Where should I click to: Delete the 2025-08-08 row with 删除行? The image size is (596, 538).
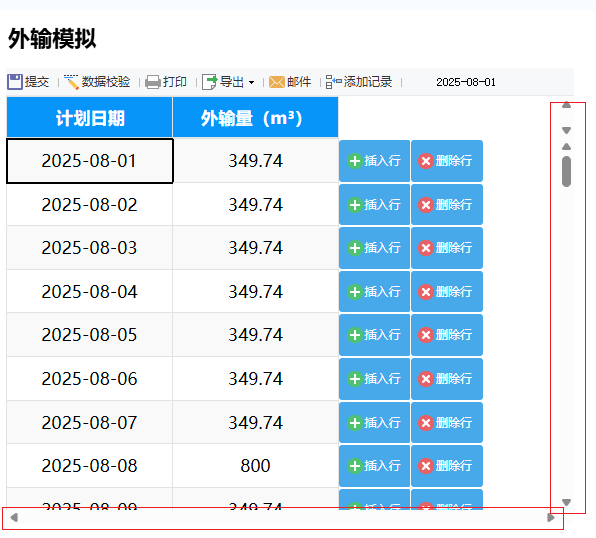pyautogui.click(x=447, y=466)
